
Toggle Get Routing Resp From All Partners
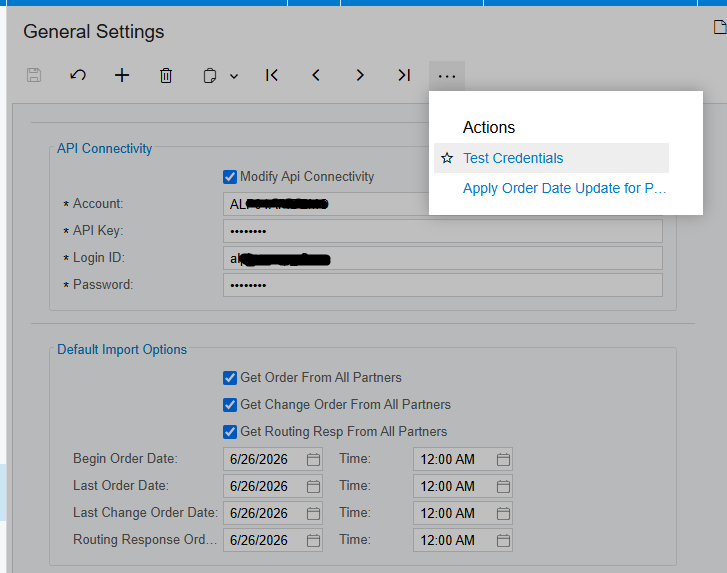[230, 432]
